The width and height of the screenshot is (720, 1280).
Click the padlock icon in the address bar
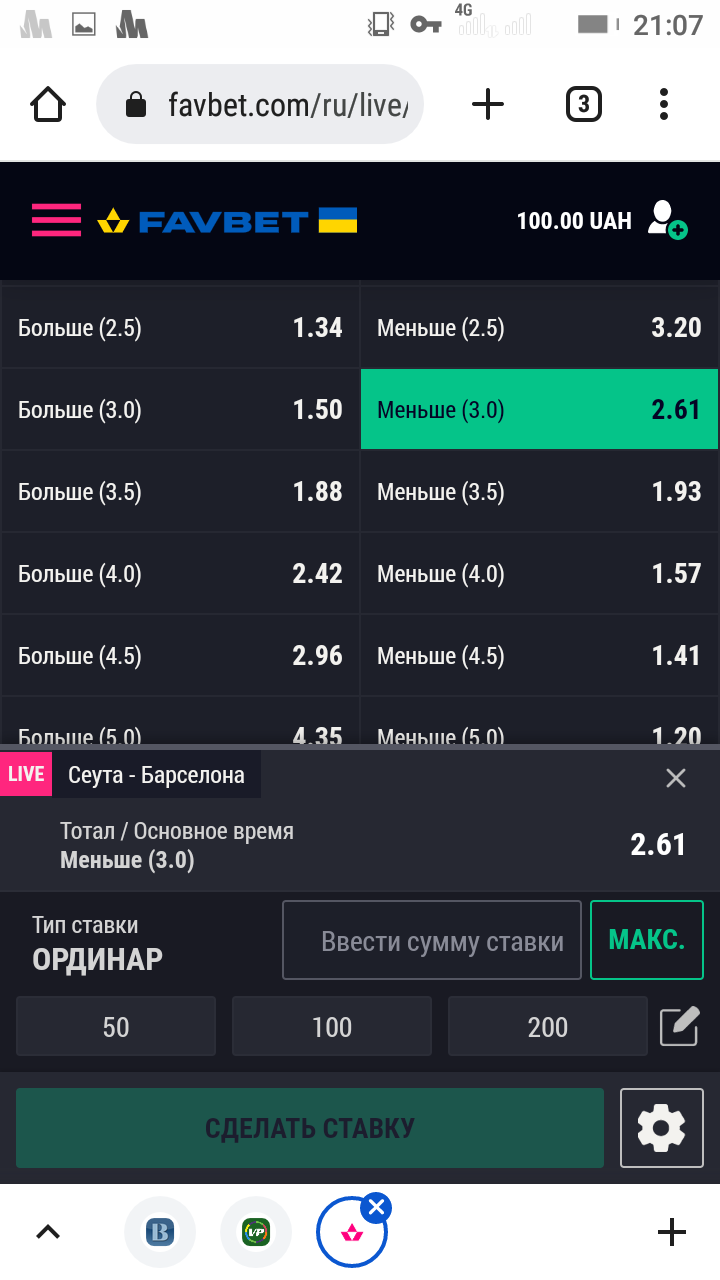coord(135,103)
